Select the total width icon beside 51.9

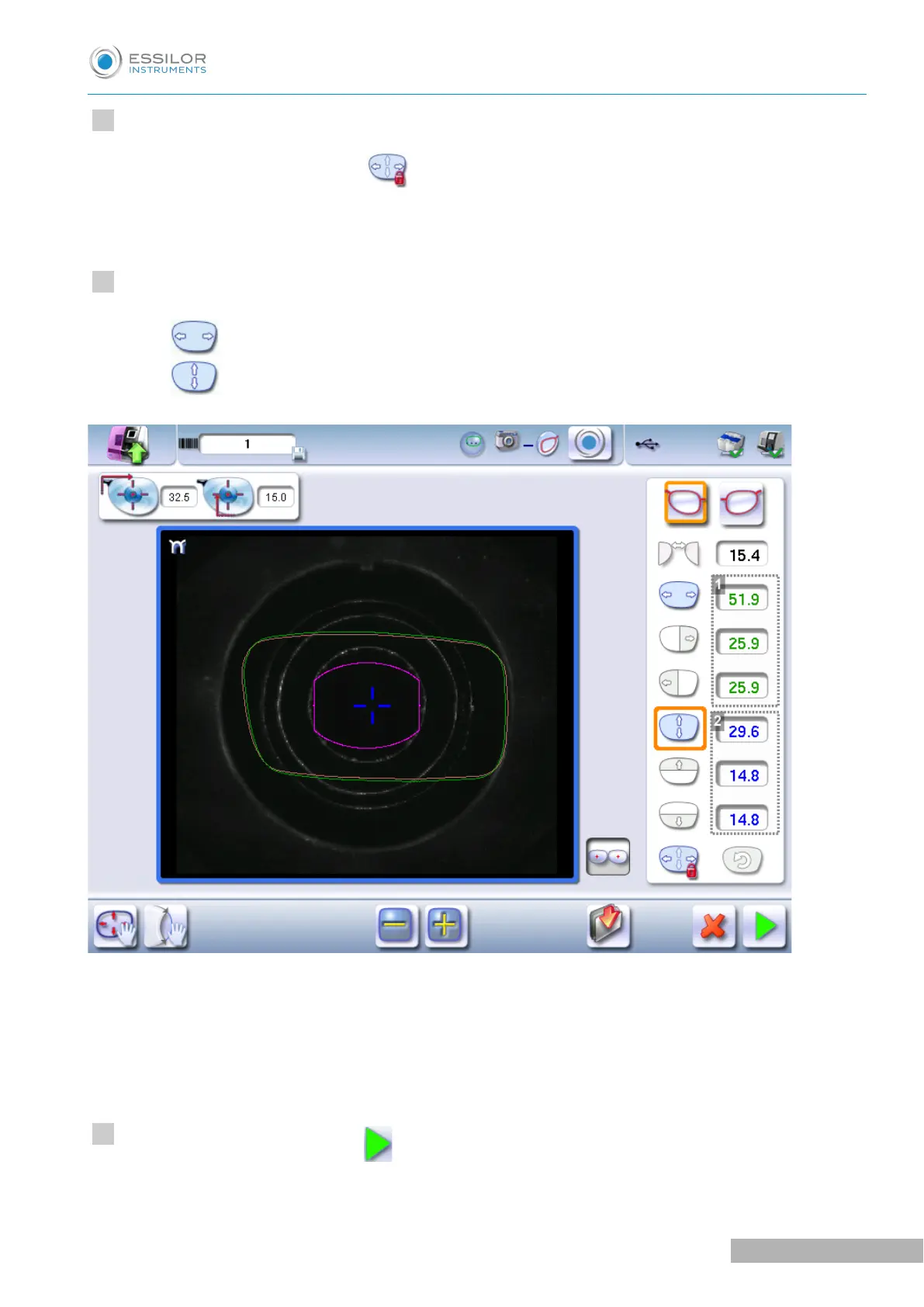point(679,595)
